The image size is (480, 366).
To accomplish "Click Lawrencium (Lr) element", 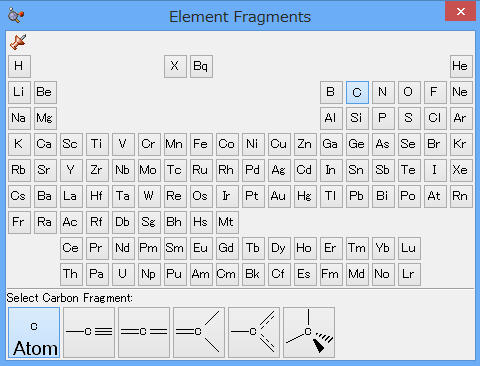I will pyautogui.click(x=409, y=274).
